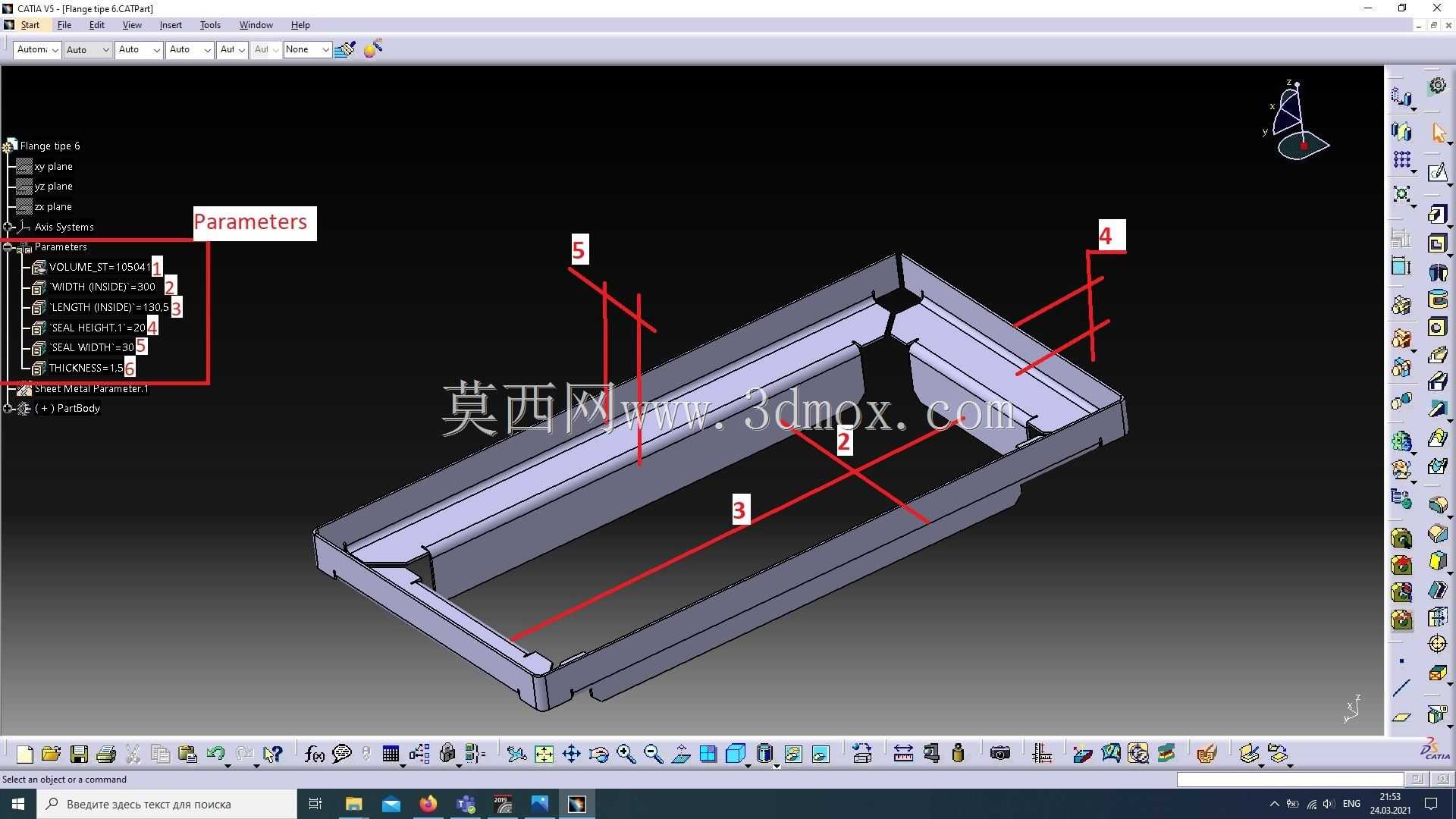Select Sheet Metal Parameter.1 in the tree
Screen dimensions: 1456x819
[91, 388]
